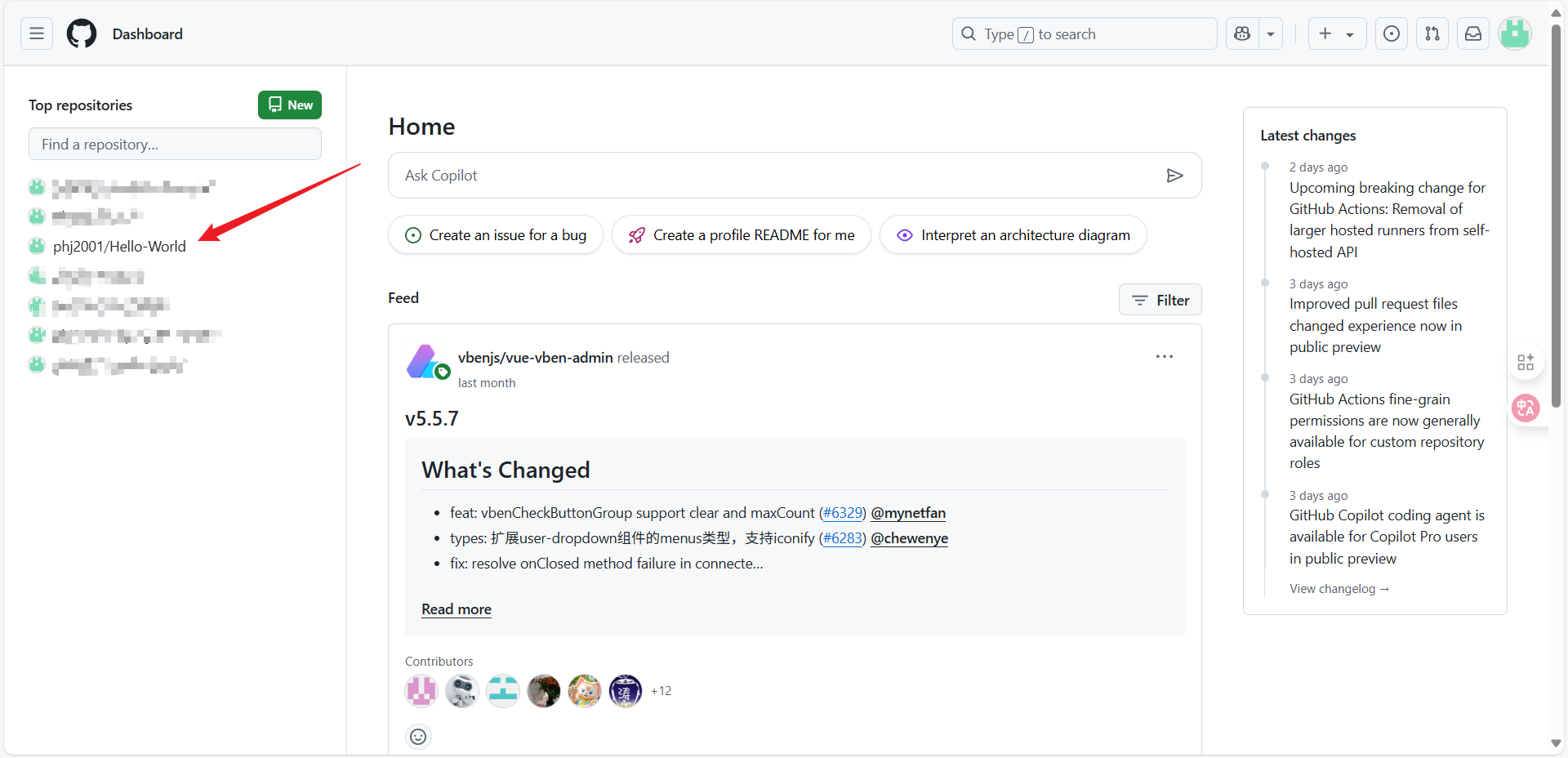Click the Filter button above the Feed
1568x758 pixels.
(1160, 300)
